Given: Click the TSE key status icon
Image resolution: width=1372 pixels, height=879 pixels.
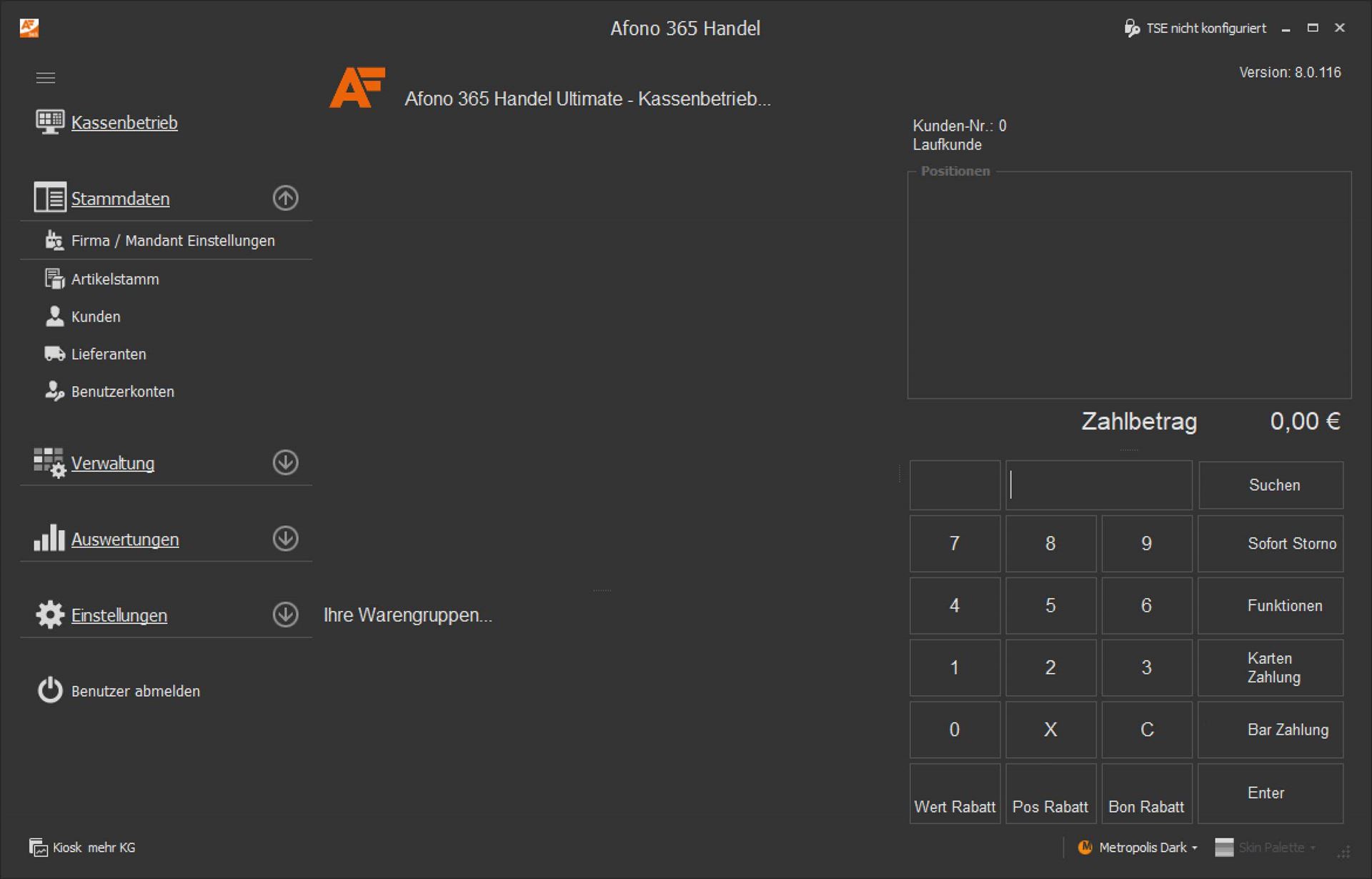Looking at the screenshot, I should point(1131,28).
